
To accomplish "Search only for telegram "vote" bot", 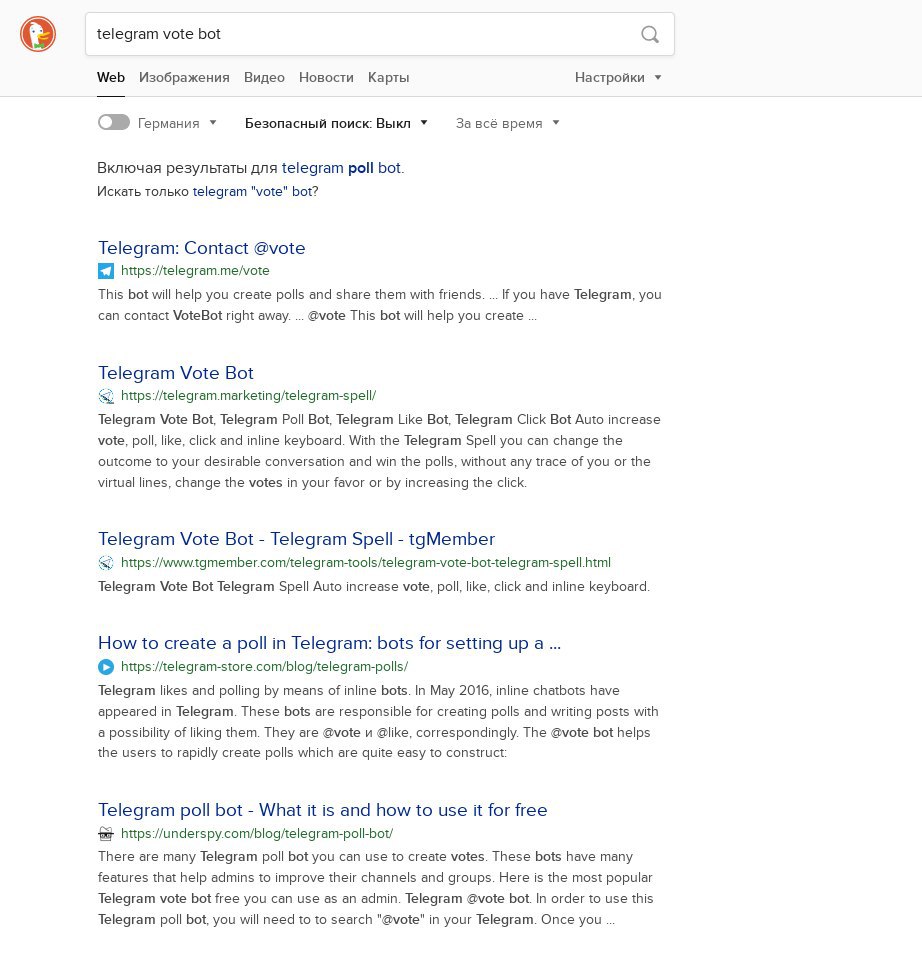I will (253, 191).
